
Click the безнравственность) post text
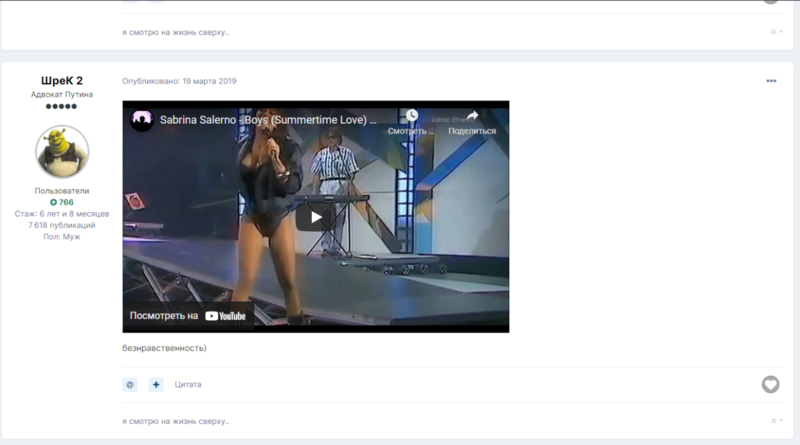pos(164,348)
